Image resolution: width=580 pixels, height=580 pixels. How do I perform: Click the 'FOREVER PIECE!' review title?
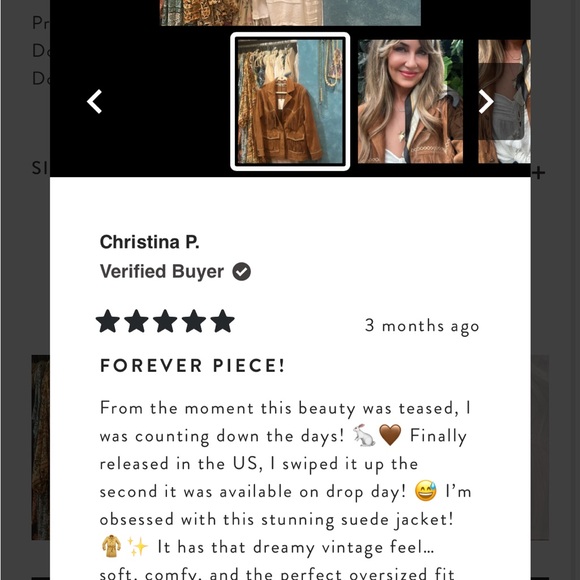(x=192, y=365)
